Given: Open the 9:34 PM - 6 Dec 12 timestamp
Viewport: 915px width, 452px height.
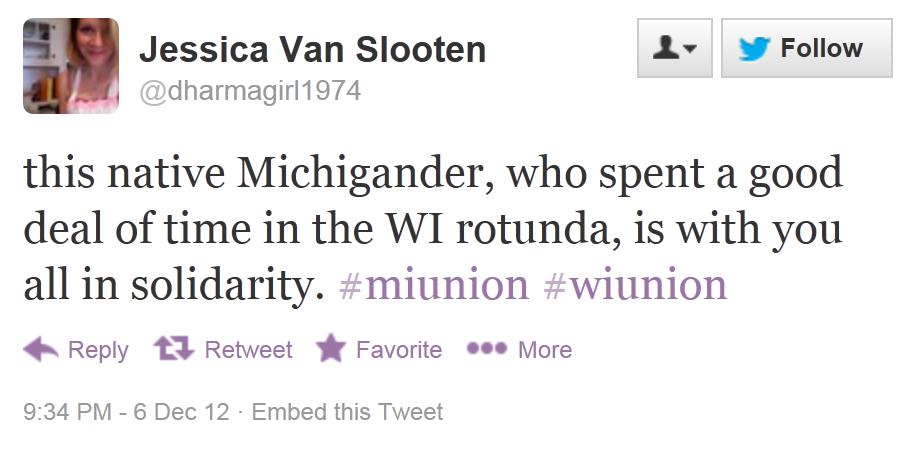Looking at the screenshot, I should click(126, 412).
